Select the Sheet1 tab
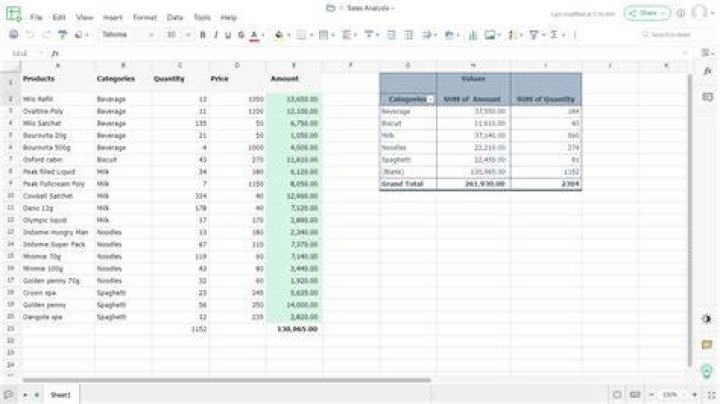The width and height of the screenshot is (720, 404). [x=61, y=395]
